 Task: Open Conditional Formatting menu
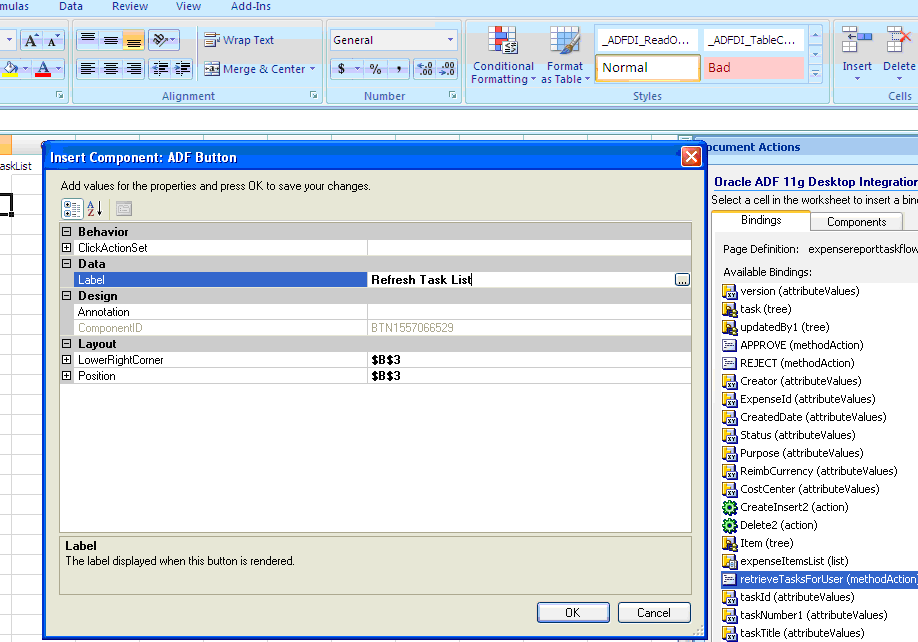[x=503, y=56]
